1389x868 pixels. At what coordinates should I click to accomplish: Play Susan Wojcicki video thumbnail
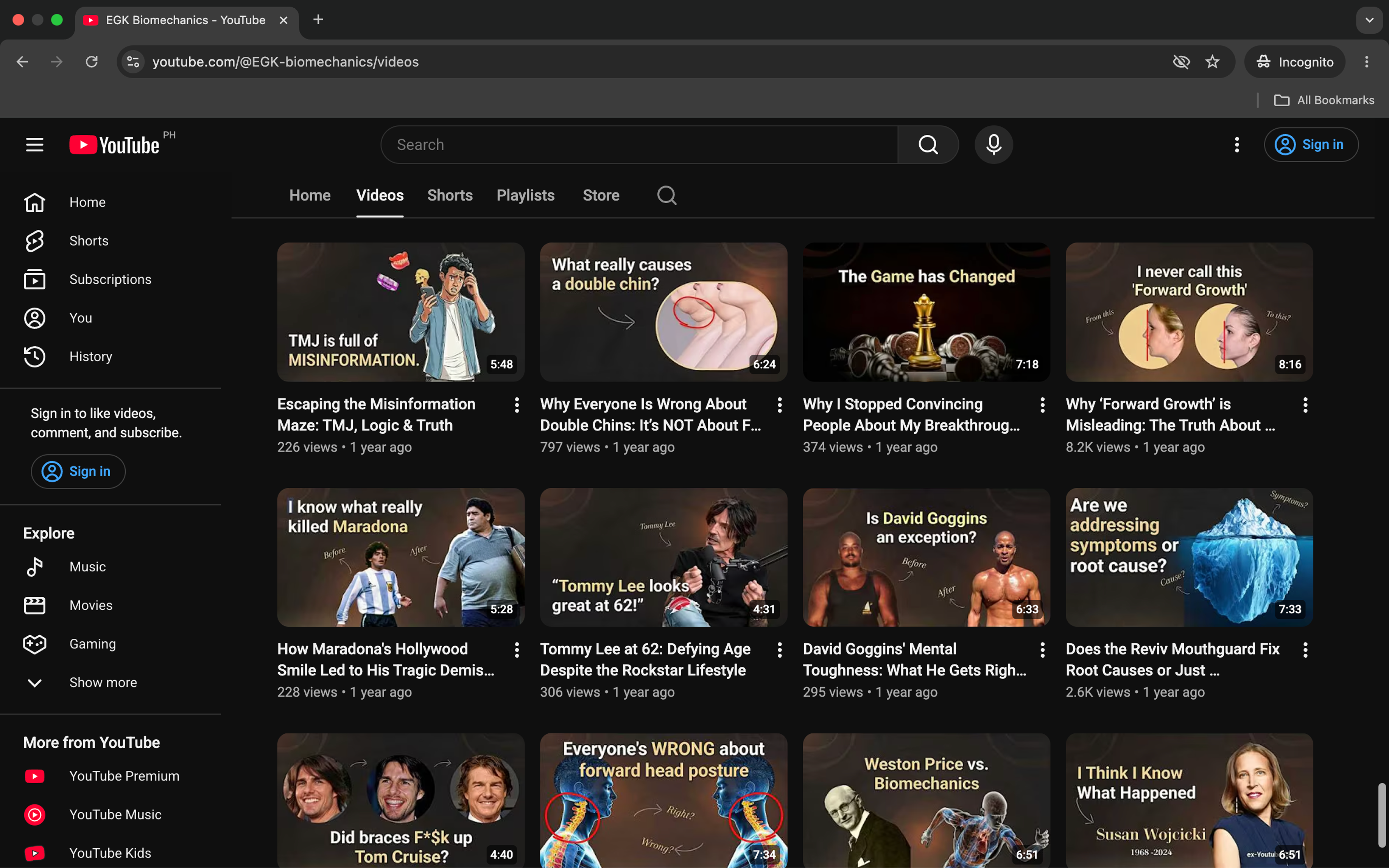coord(1189,800)
